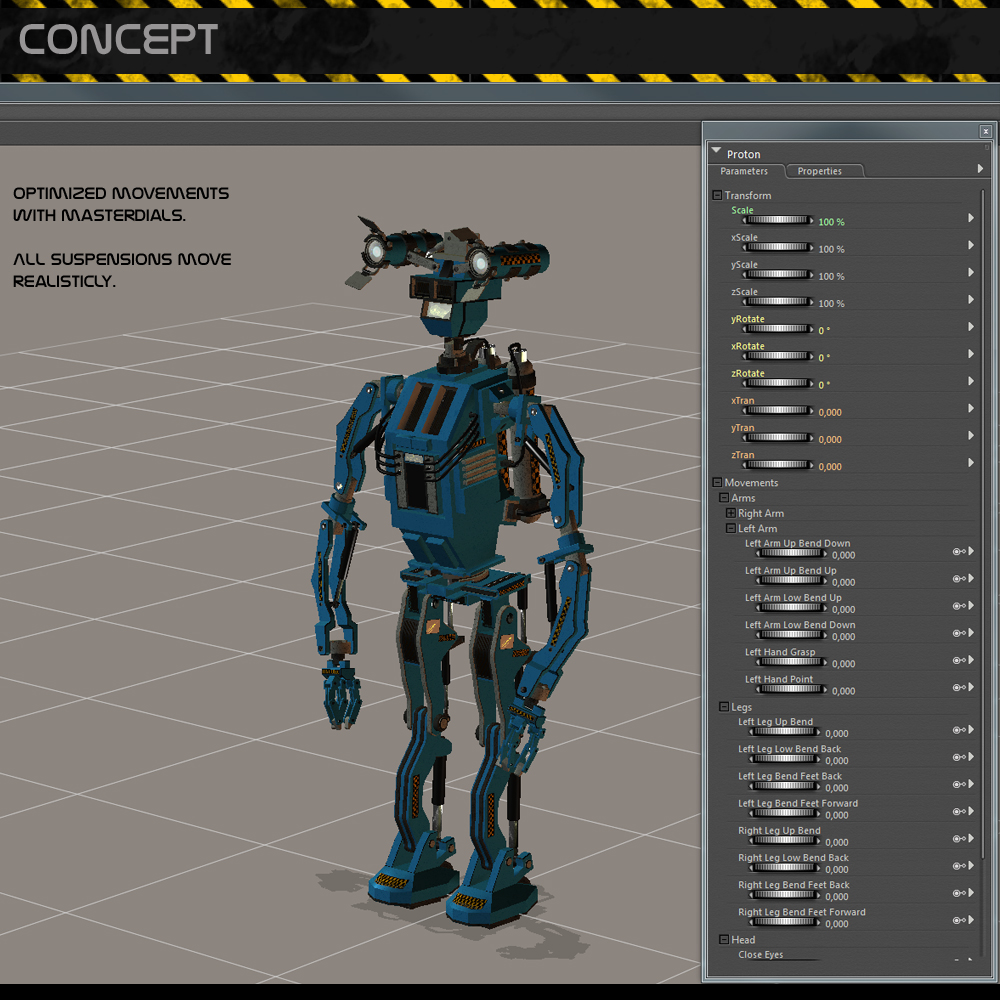Image resolution: width=1000 pixels, height=1000 pixels.
Task: Click the Scale parameter dial
Action: click(778, 220)
